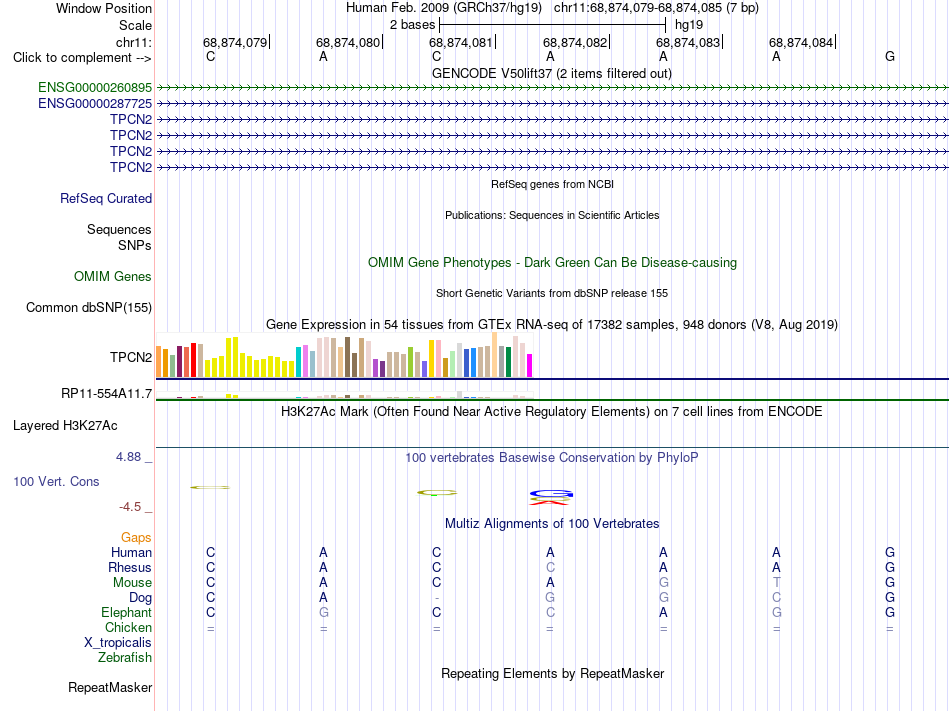Screen dimensions: 950x711
Task: Click the TPCN2 GTEx track label
Action: [x=131, y=357]
